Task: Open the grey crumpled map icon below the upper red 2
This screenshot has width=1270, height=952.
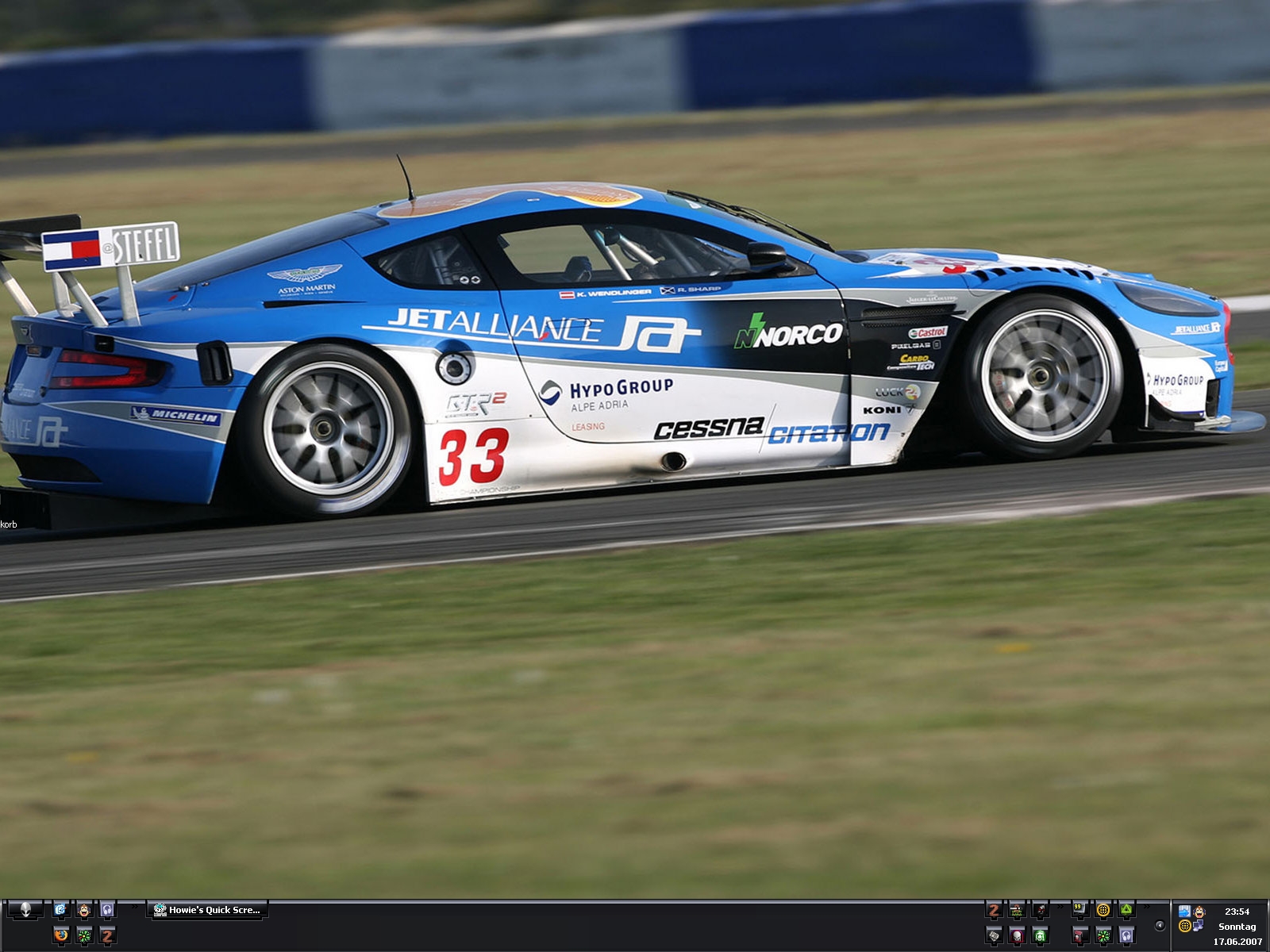Action: (993, 935)
